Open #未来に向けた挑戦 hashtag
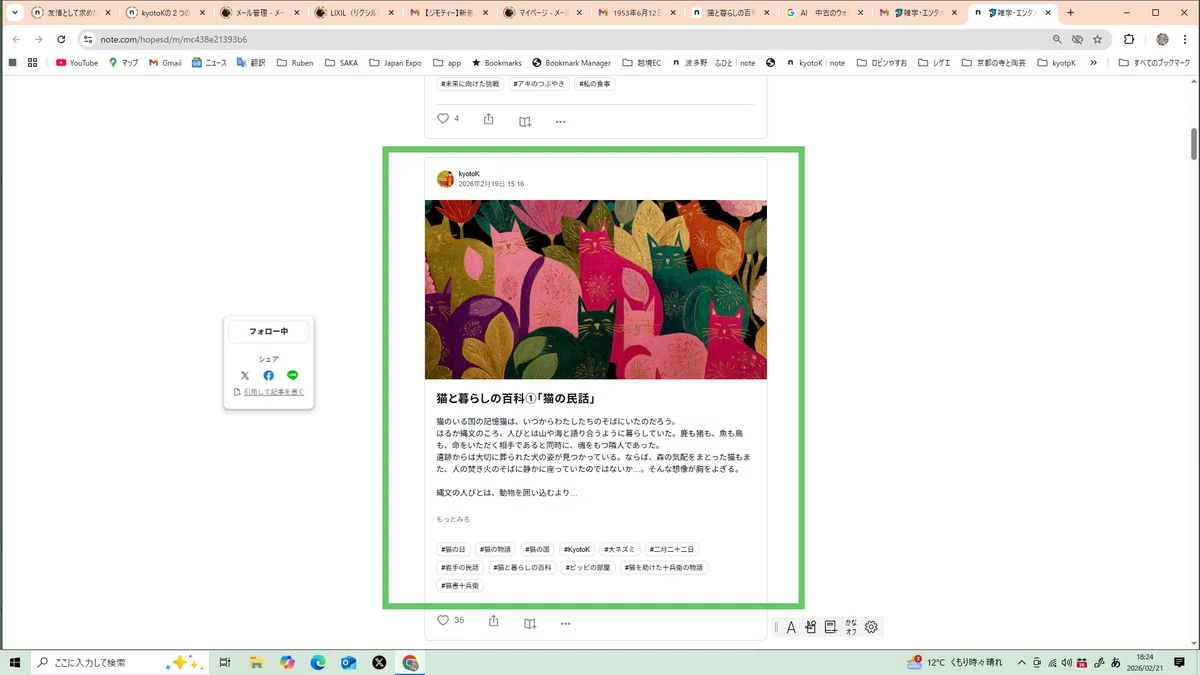 [x=470, y=84]
